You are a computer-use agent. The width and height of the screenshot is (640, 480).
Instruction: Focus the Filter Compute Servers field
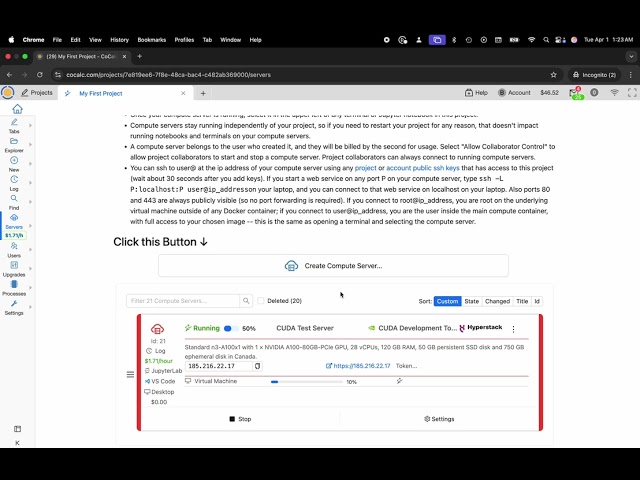click(183, 301)
